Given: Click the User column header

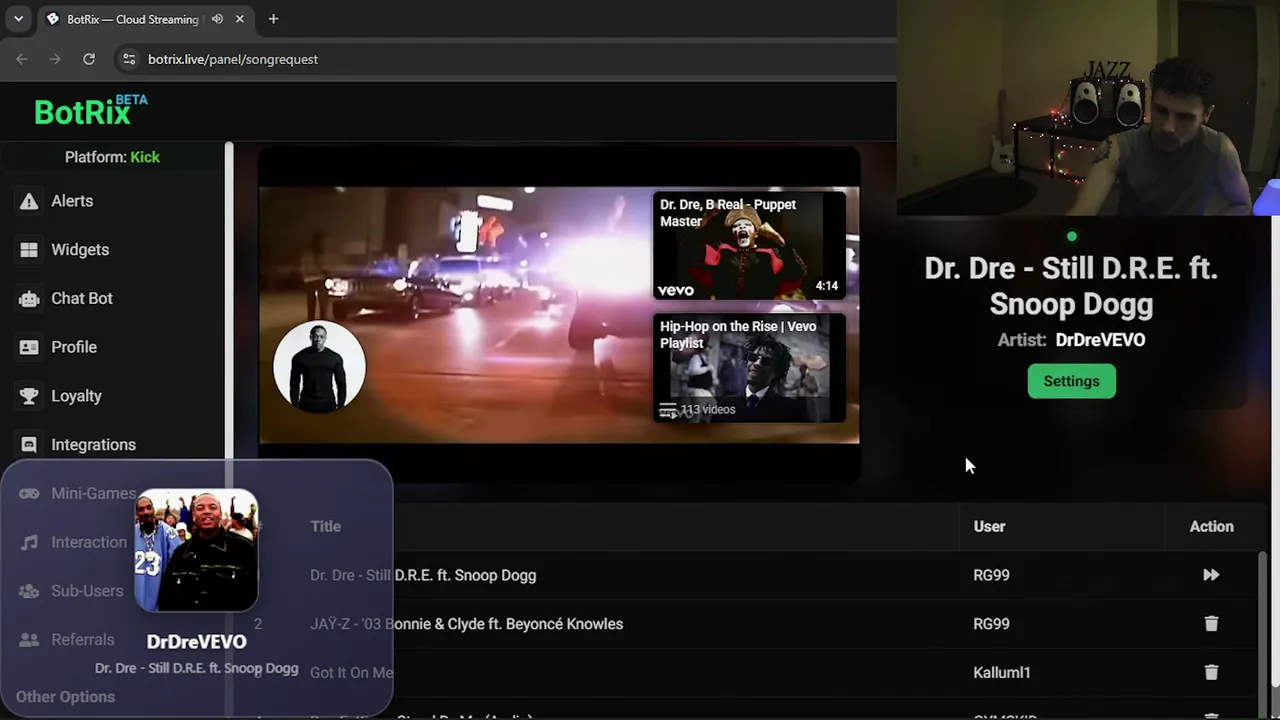Looking at the screenshot, I should click(989, 526).
